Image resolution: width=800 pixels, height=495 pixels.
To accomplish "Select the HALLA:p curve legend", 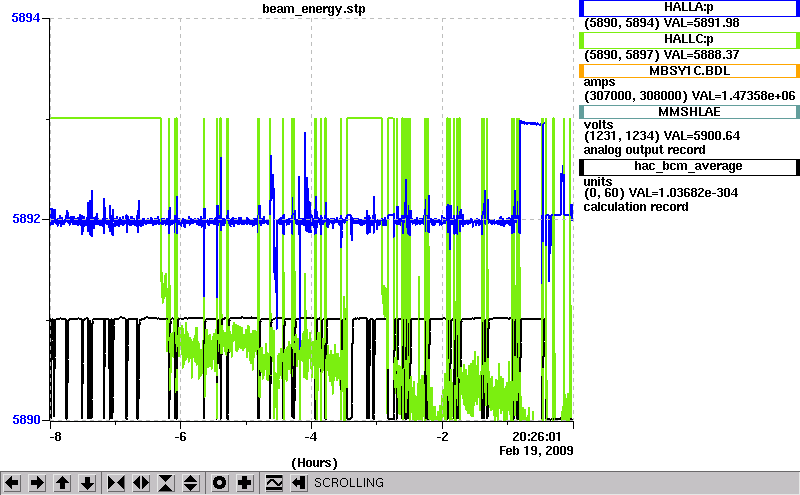I will click(689, 8).
